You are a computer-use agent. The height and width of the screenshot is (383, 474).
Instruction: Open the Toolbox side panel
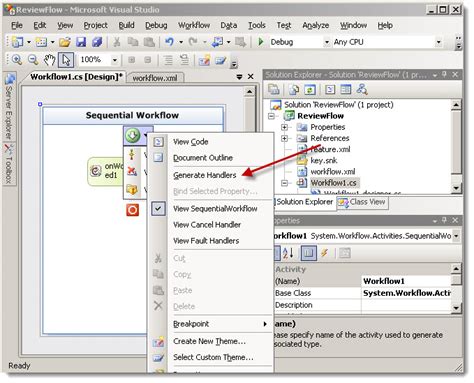pos(9,164)
